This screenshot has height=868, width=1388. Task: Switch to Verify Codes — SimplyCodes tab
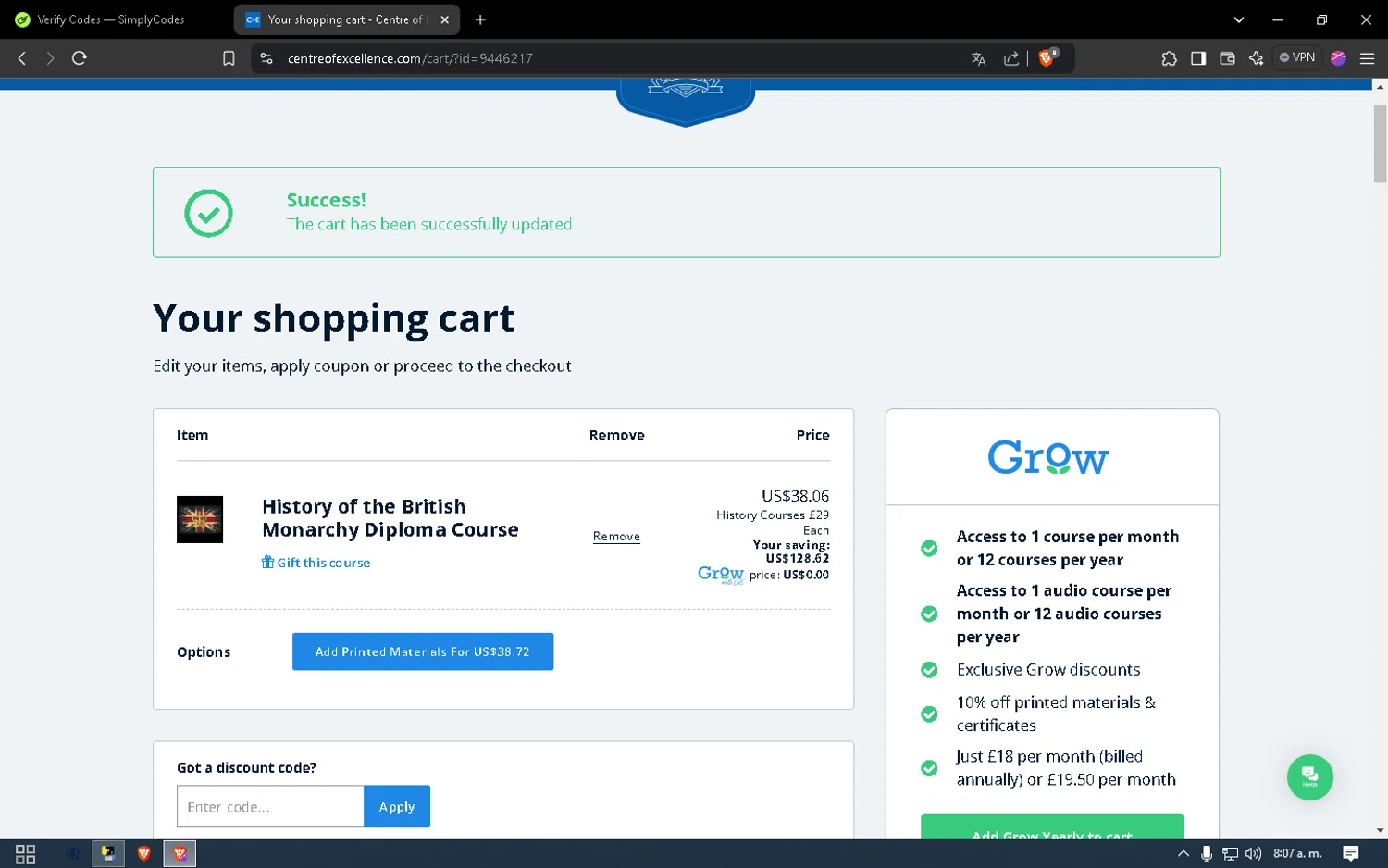111,19
